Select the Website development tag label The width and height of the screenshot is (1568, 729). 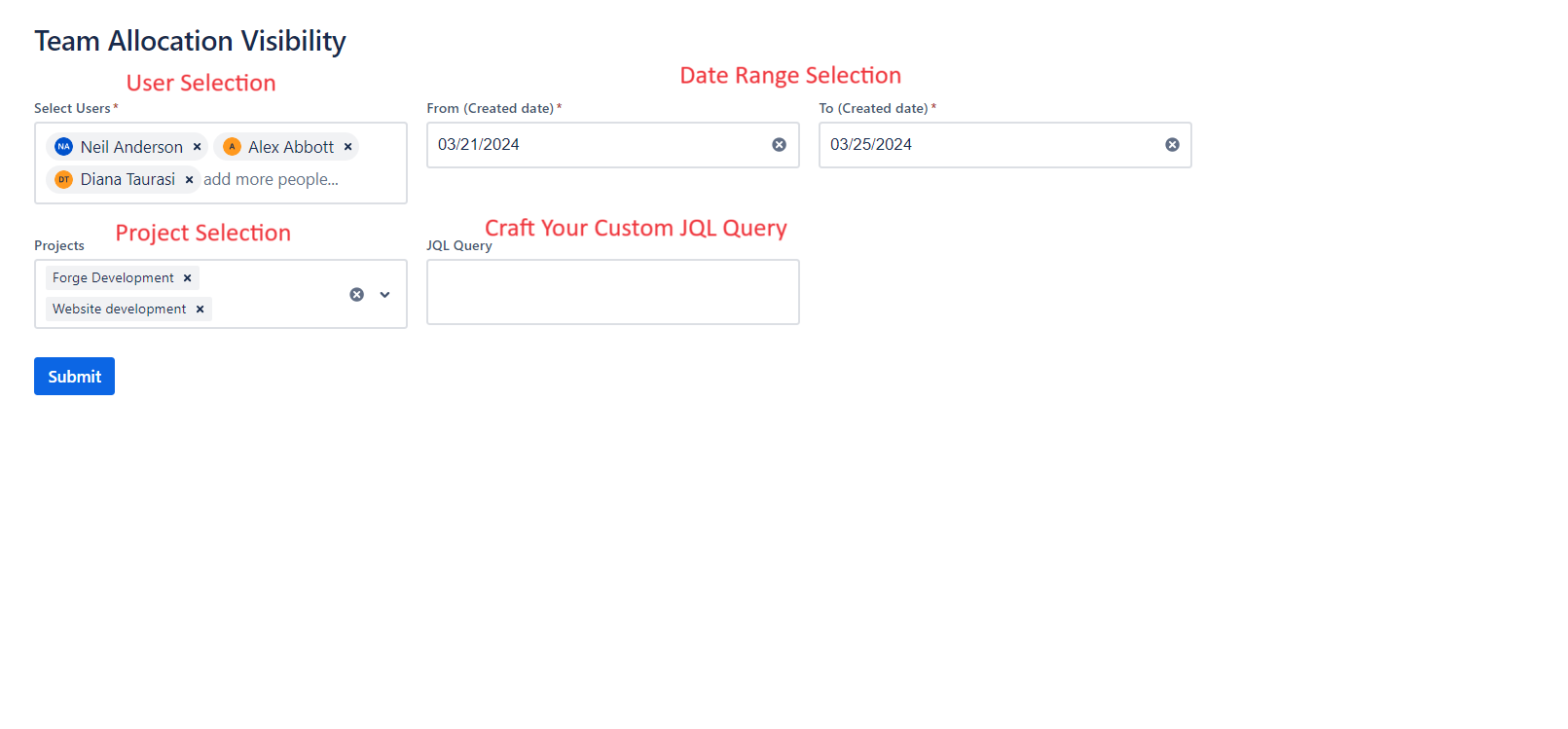[119, 310]
